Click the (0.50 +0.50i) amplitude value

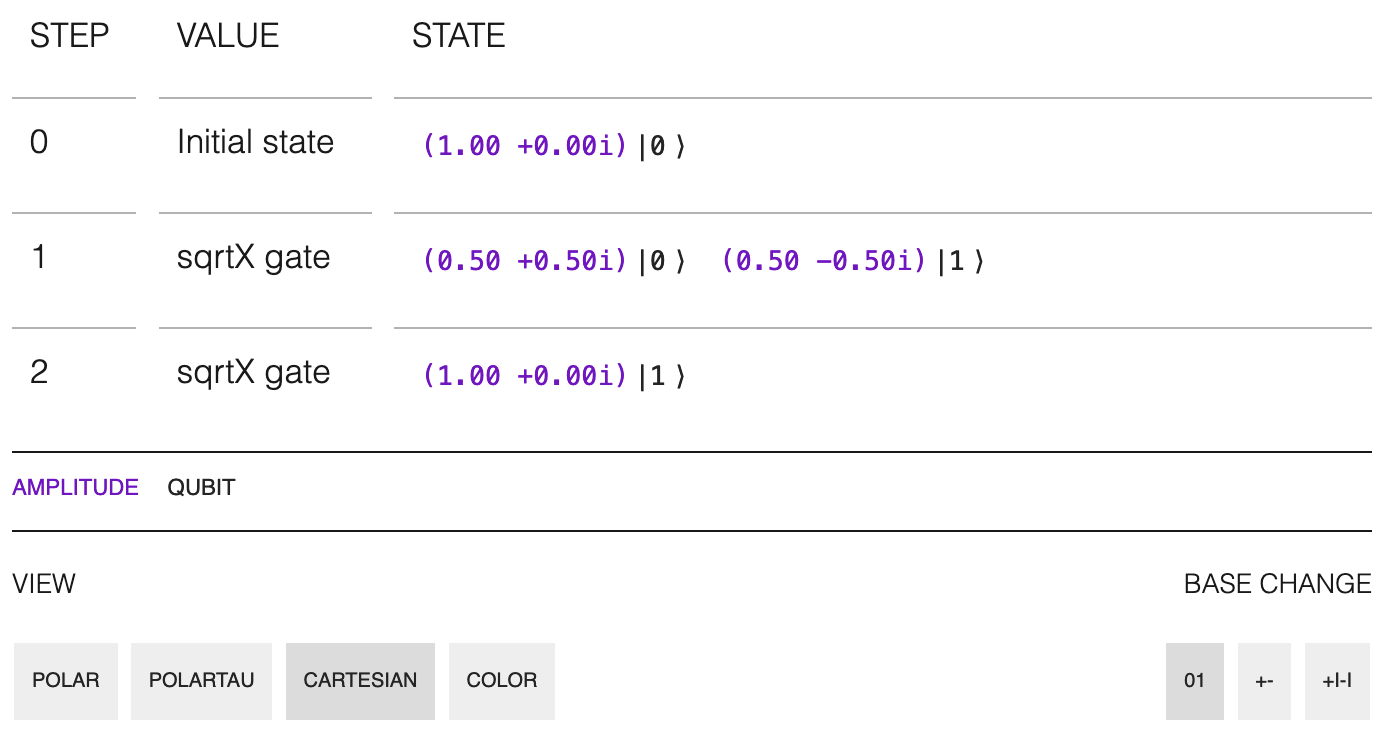click(525, 261)
